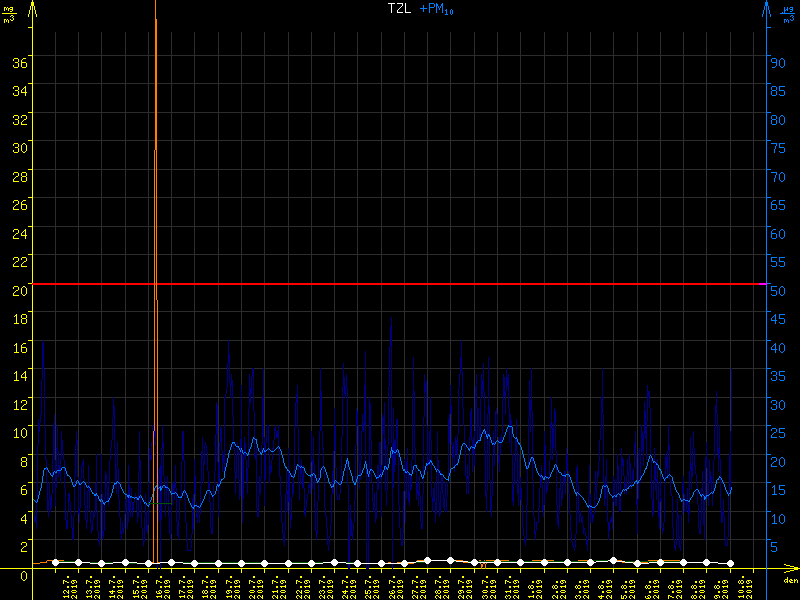The height and width of the screenshot is (600, 800).
Task: Click the 0 origin label on left axis
Action: pyautogui.click(x=22, y=575)
